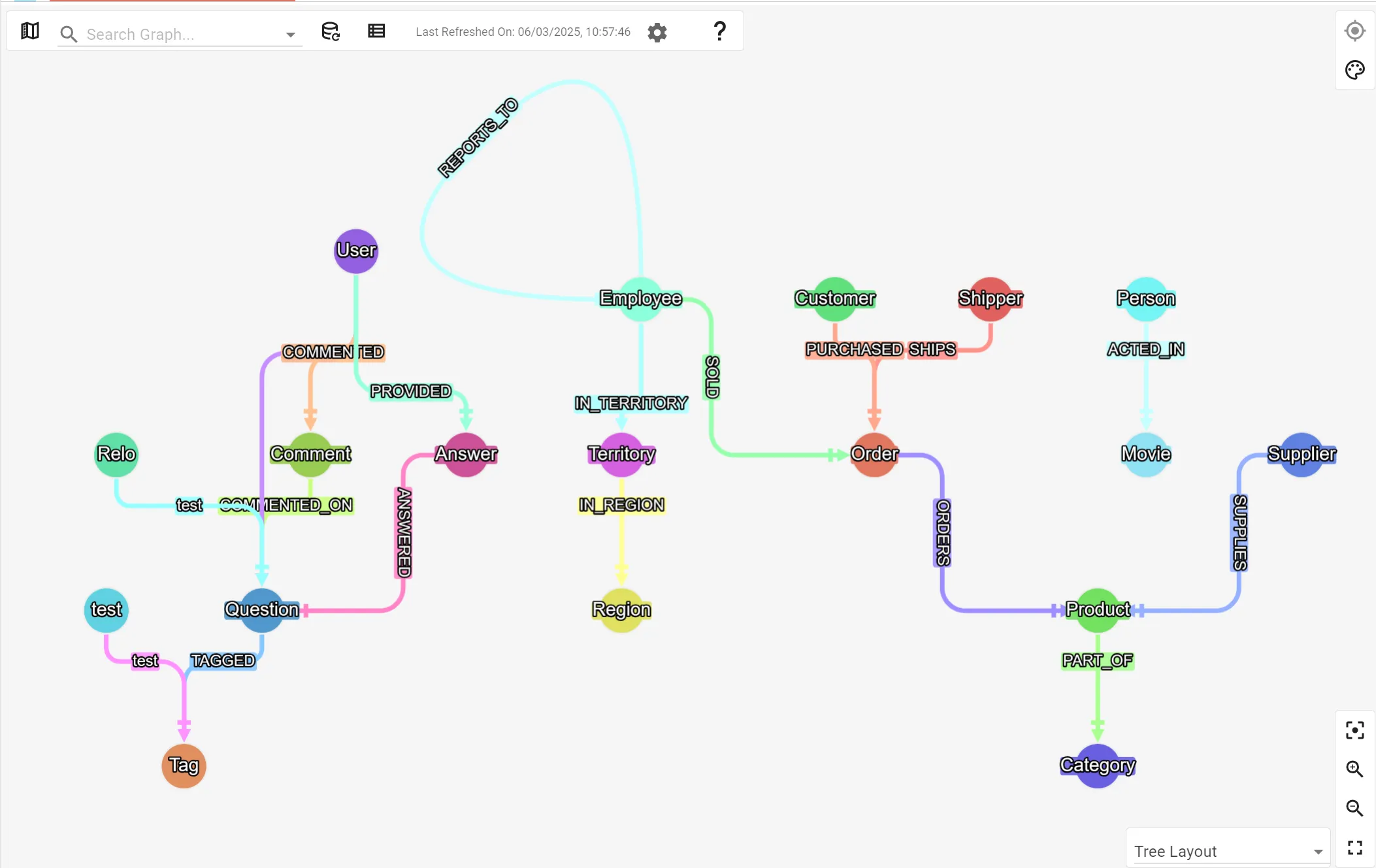Select the Territory node
1376x868 pixels.
coord(621,454)
